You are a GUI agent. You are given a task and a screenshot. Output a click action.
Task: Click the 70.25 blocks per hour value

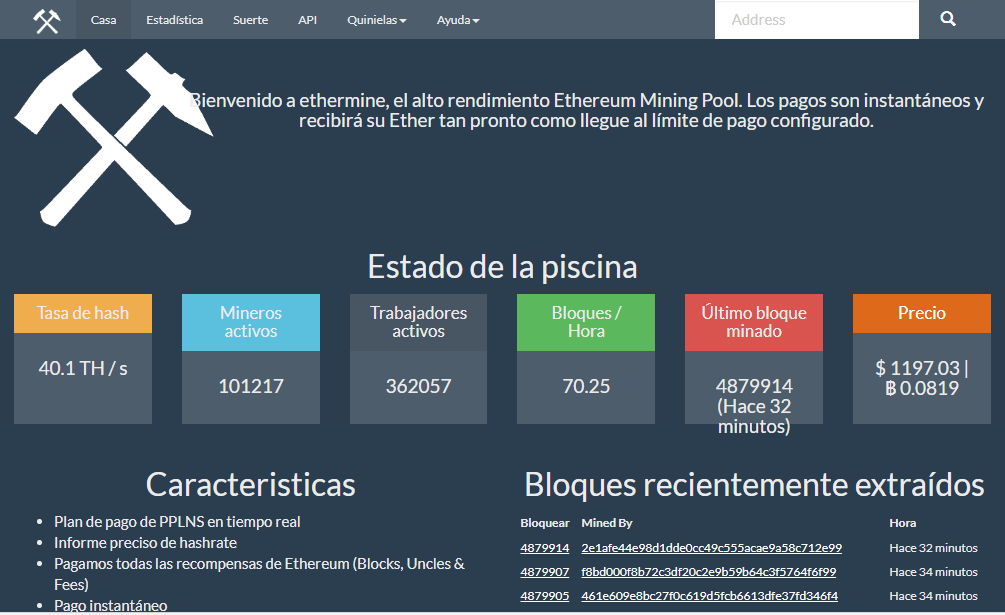586,386
